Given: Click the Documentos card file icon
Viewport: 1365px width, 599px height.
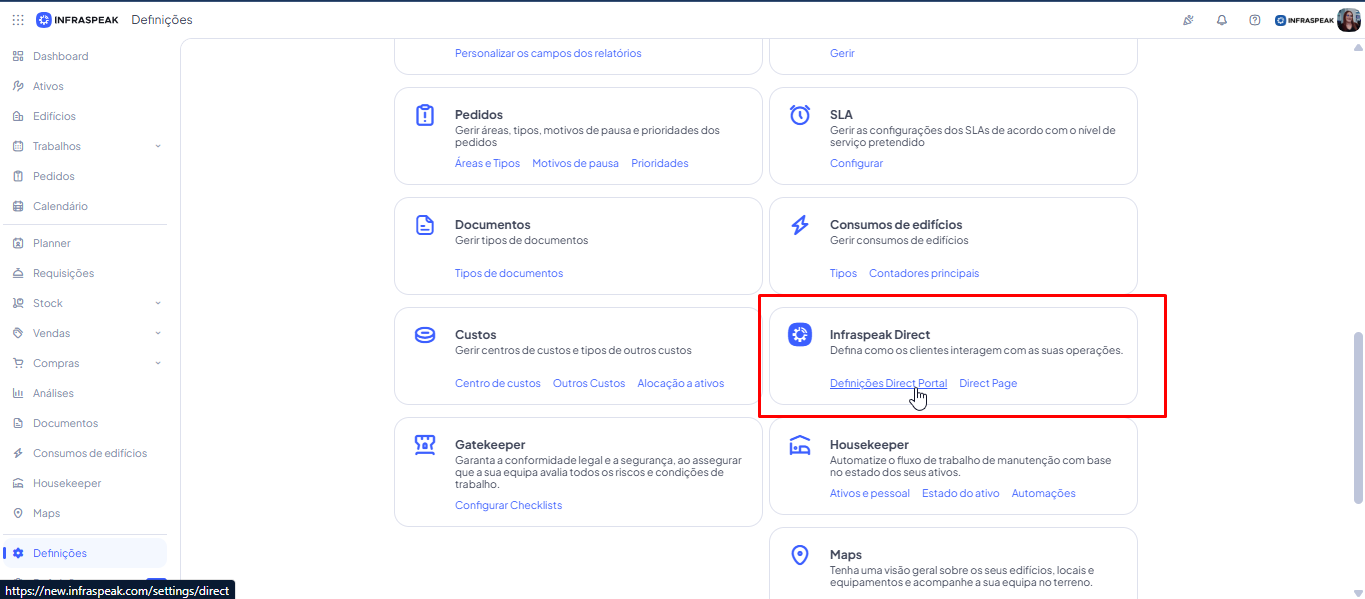Looking at the screenshot, I should 425,225.
